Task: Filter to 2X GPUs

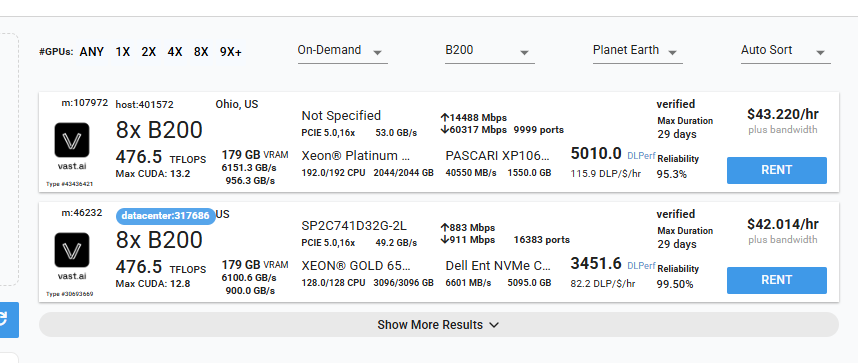Action: (148, 52)
